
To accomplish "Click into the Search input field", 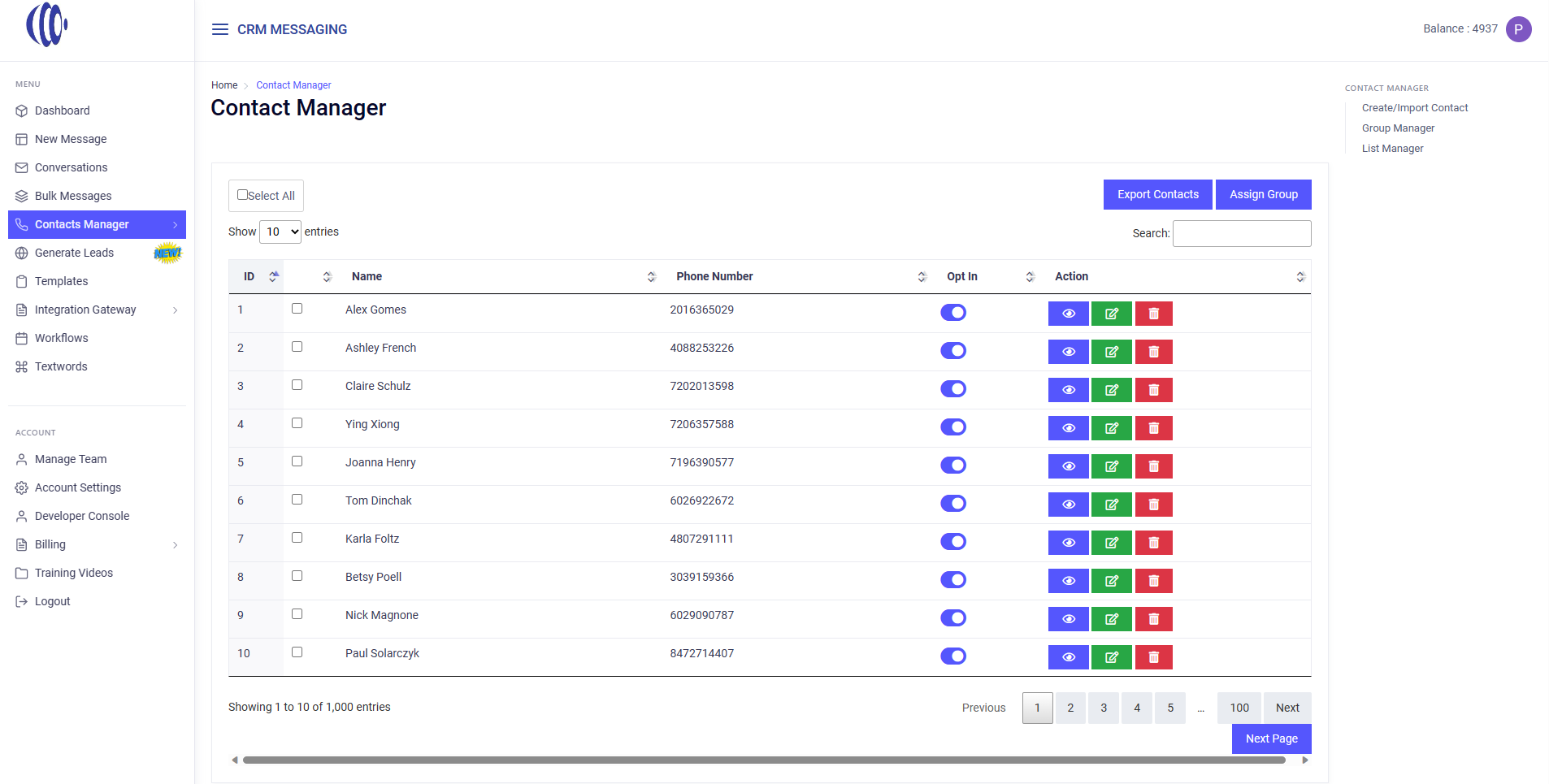I will (x=1242, y=233).
